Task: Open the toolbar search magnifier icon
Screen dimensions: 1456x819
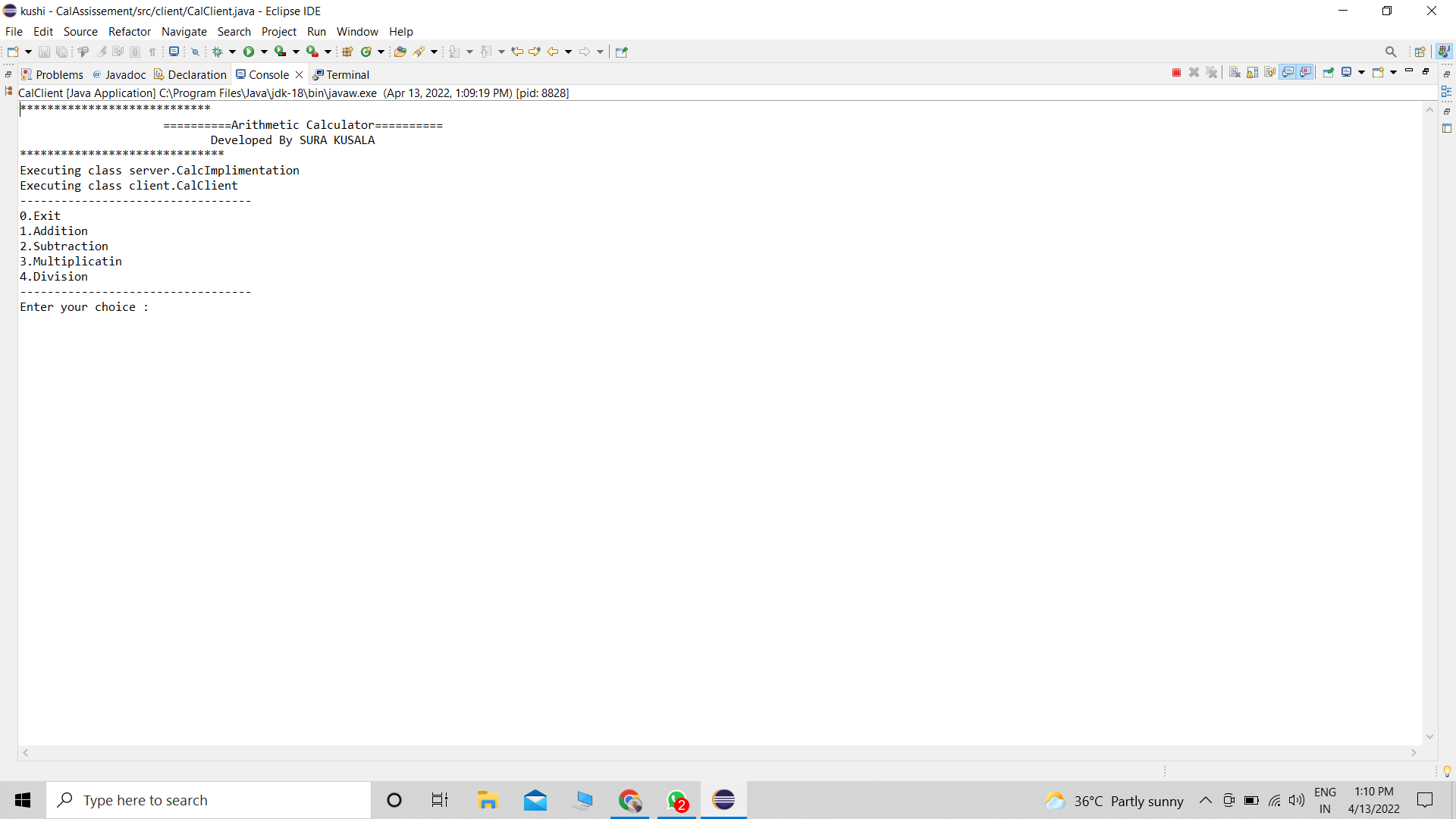Action: click(x=1390, y=52)
